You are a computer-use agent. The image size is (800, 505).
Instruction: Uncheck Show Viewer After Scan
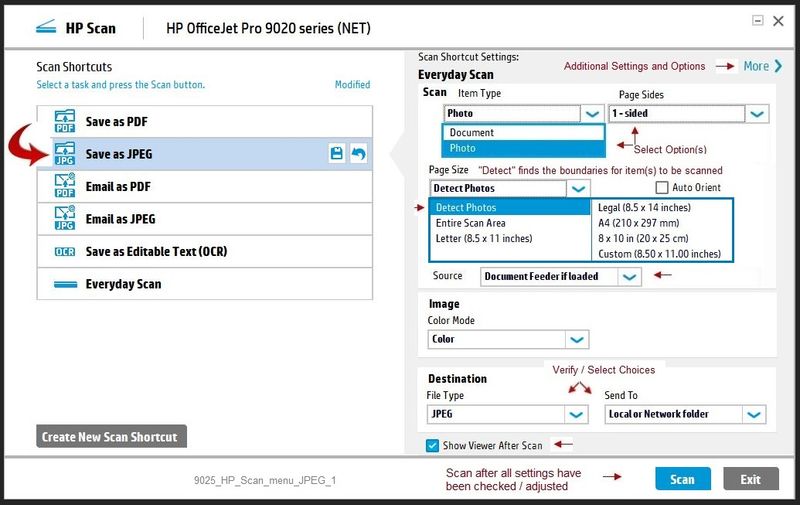432,445
